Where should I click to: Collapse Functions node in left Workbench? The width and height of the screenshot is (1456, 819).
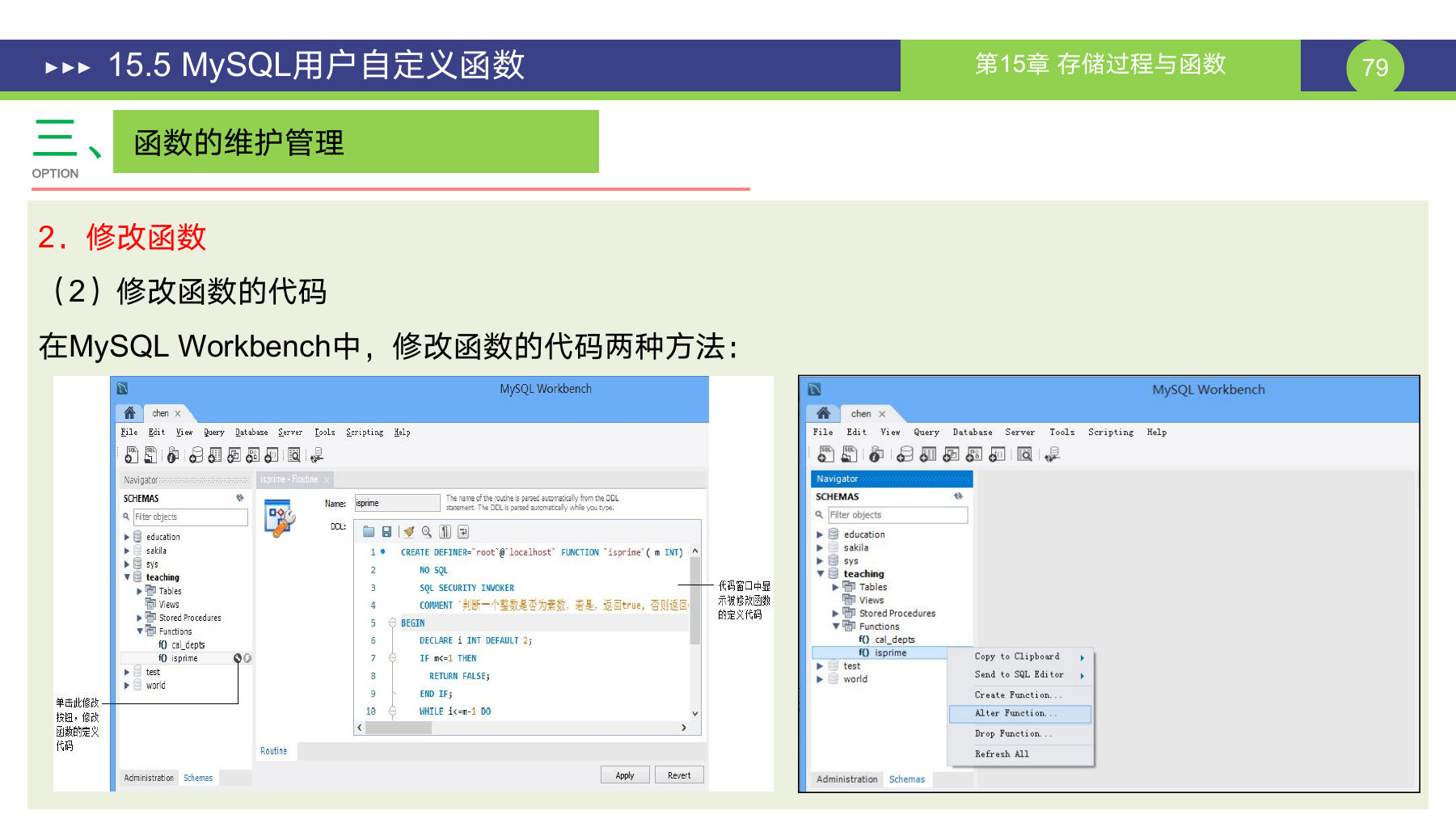[139, 631]
